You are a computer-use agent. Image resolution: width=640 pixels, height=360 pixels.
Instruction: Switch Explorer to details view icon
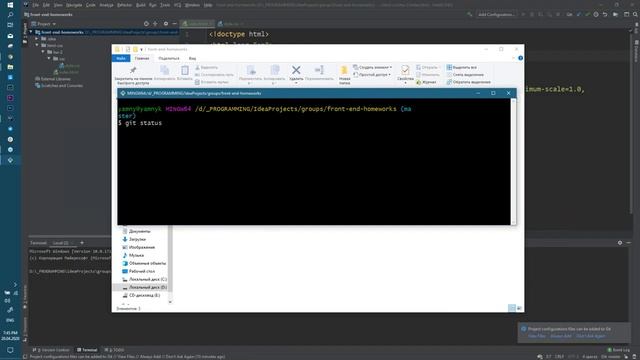(512, 308)
